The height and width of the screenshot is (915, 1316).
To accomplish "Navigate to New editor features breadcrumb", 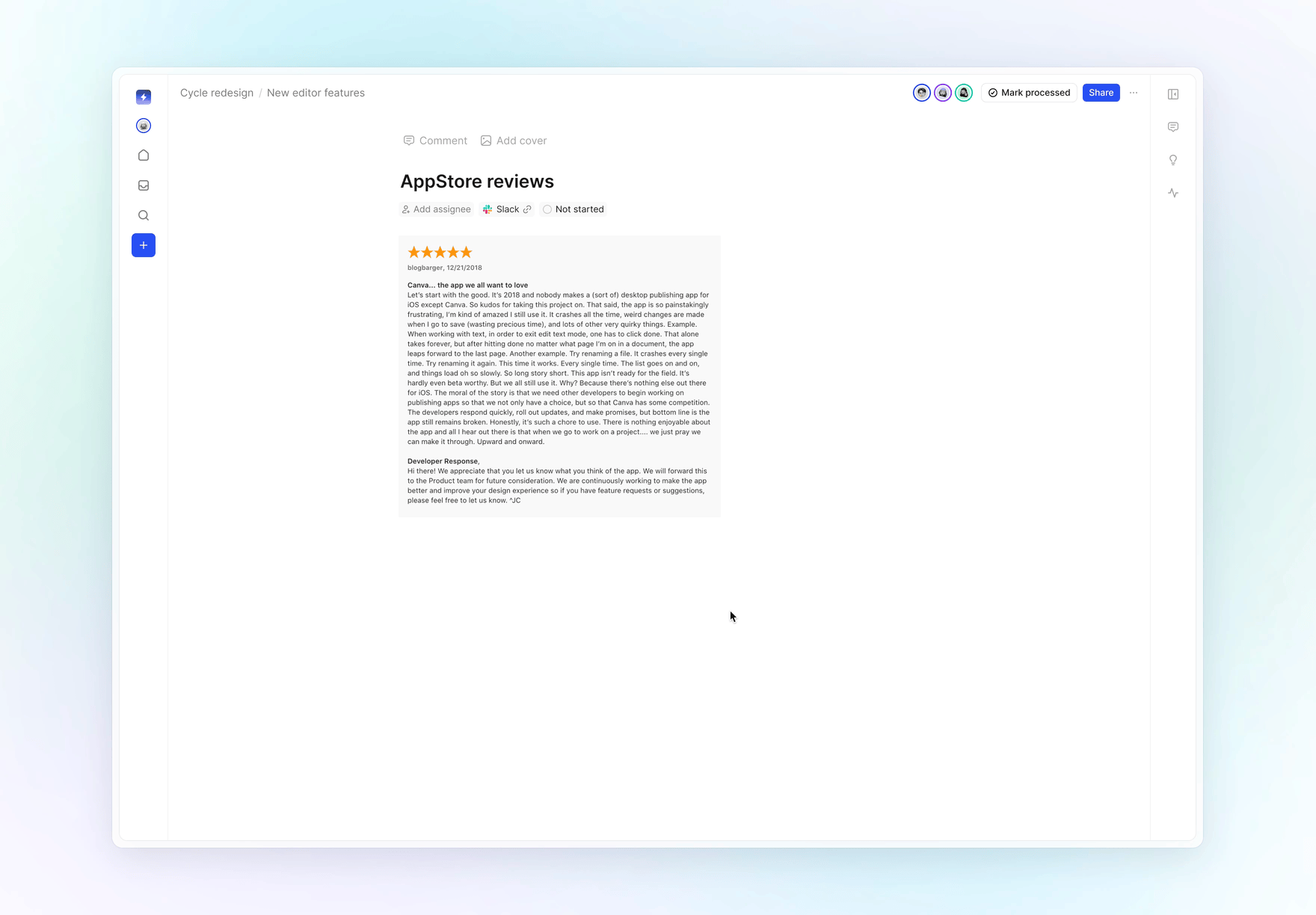I will (316, 93).
